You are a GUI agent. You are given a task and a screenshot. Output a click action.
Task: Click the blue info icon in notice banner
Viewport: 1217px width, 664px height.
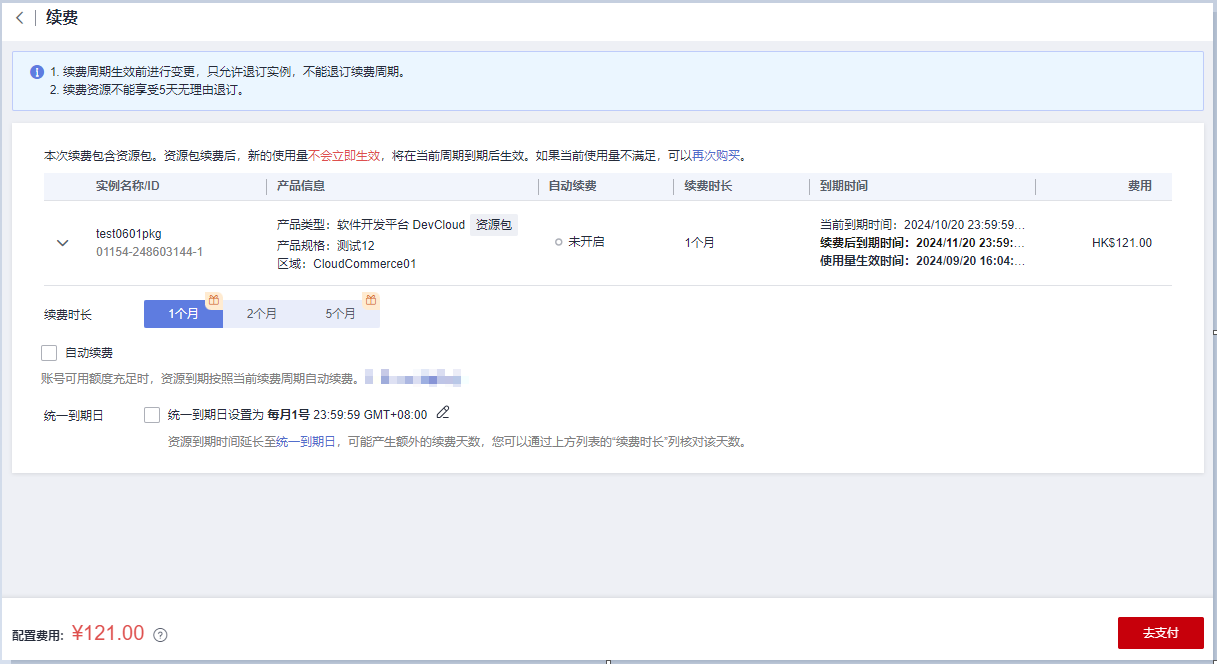[x=37, y=72]
